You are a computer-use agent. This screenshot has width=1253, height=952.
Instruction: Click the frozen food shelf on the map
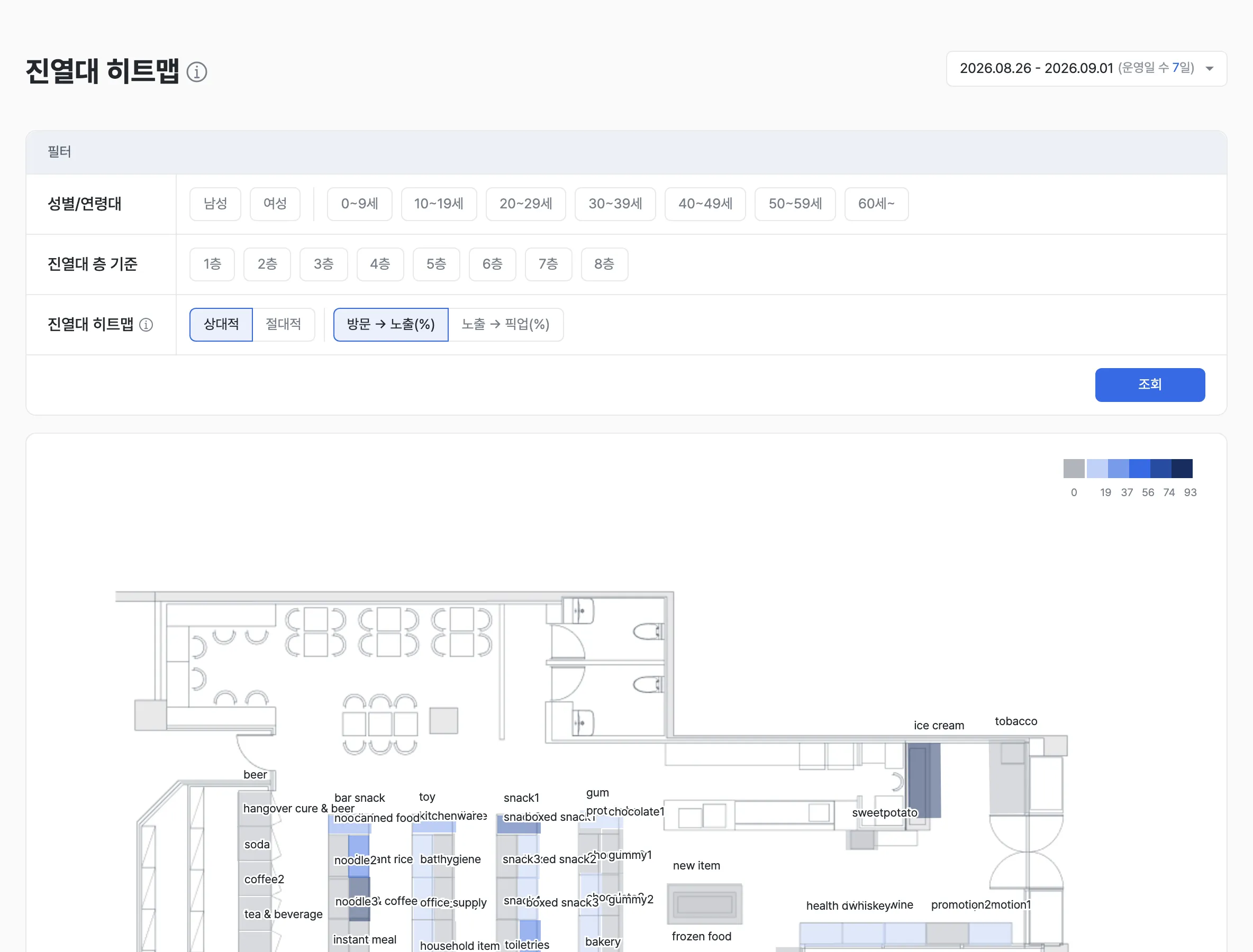[x=705, y=904]
